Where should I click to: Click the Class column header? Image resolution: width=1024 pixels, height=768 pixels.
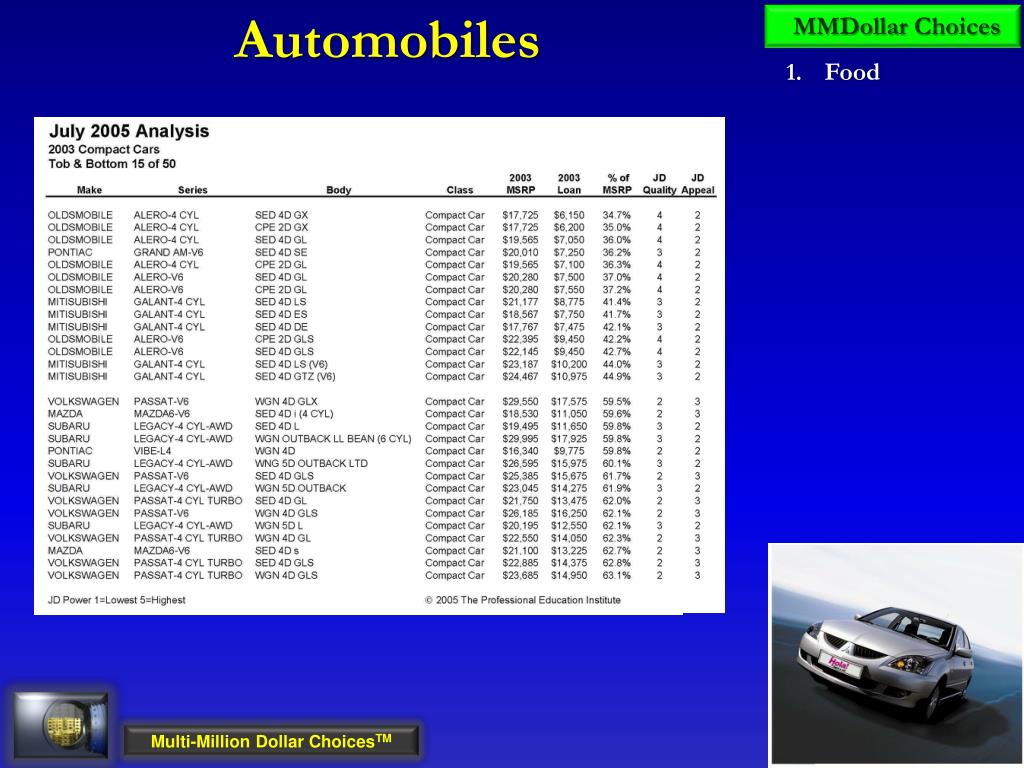pyautogui.click(x=460, y=189)
